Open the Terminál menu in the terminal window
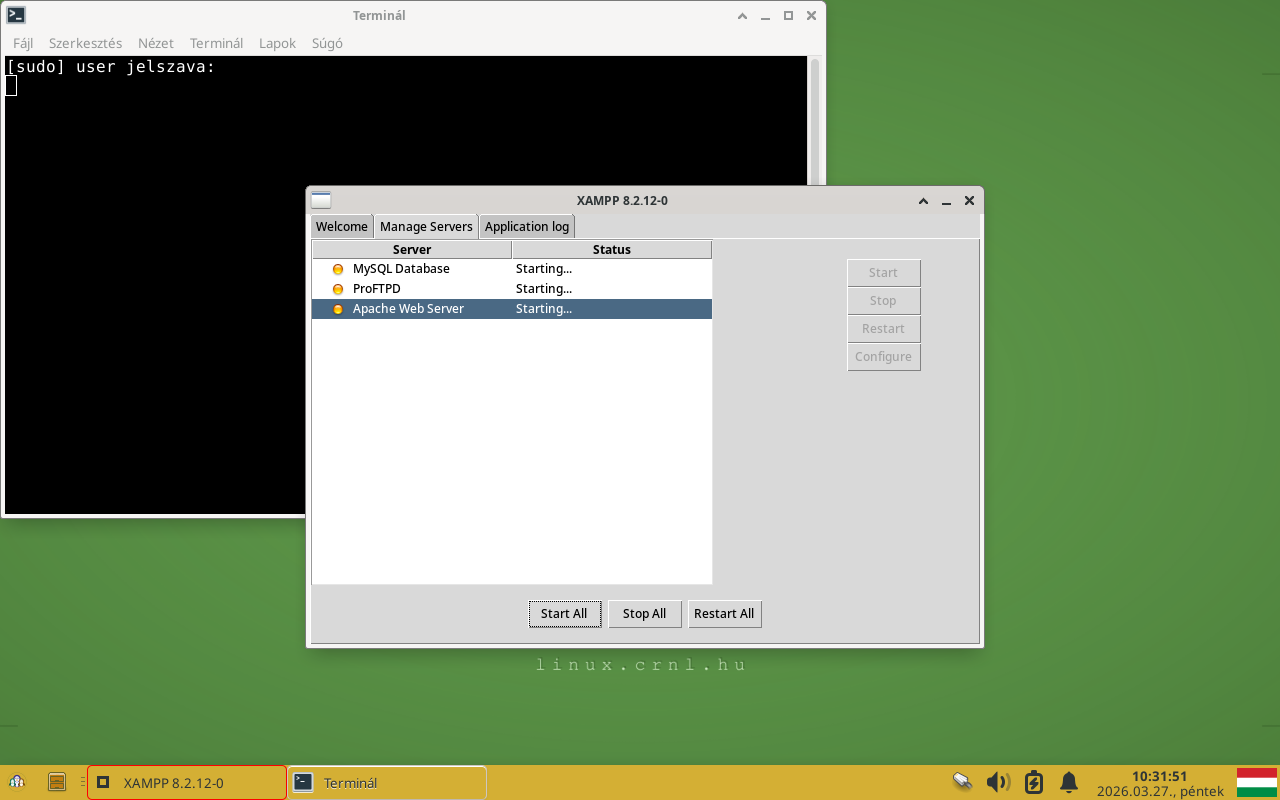This screenshot has width=1280, height=800. (x=216, y=43)
